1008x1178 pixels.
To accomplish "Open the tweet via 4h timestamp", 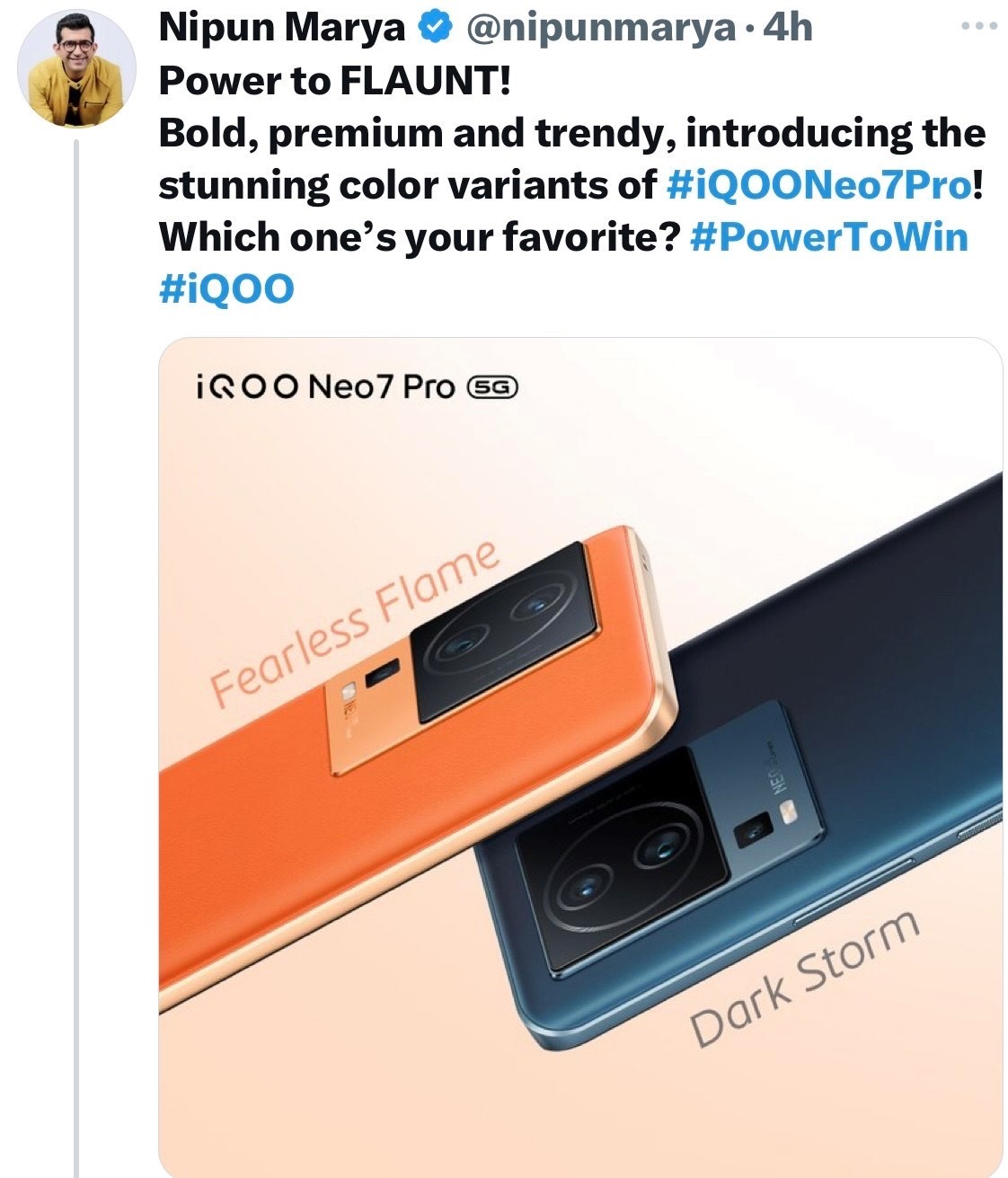I will tap(787, 29).
